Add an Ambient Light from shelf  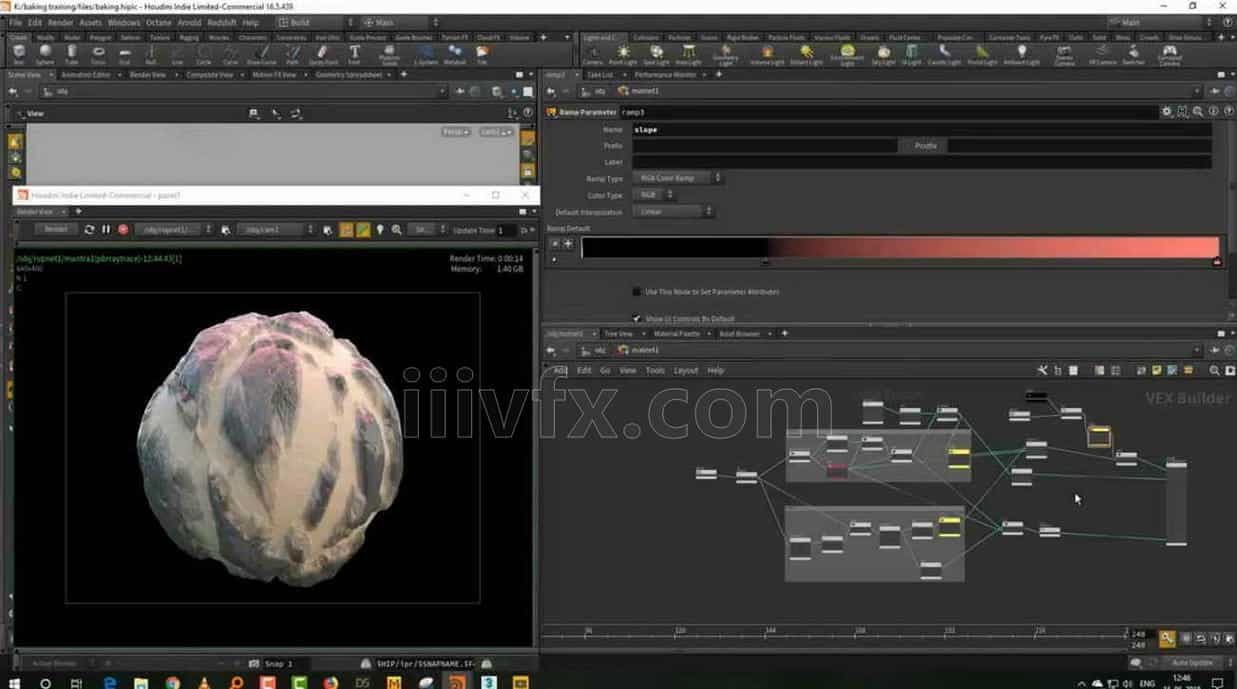pyautogui.click(x=1021, y=54)
